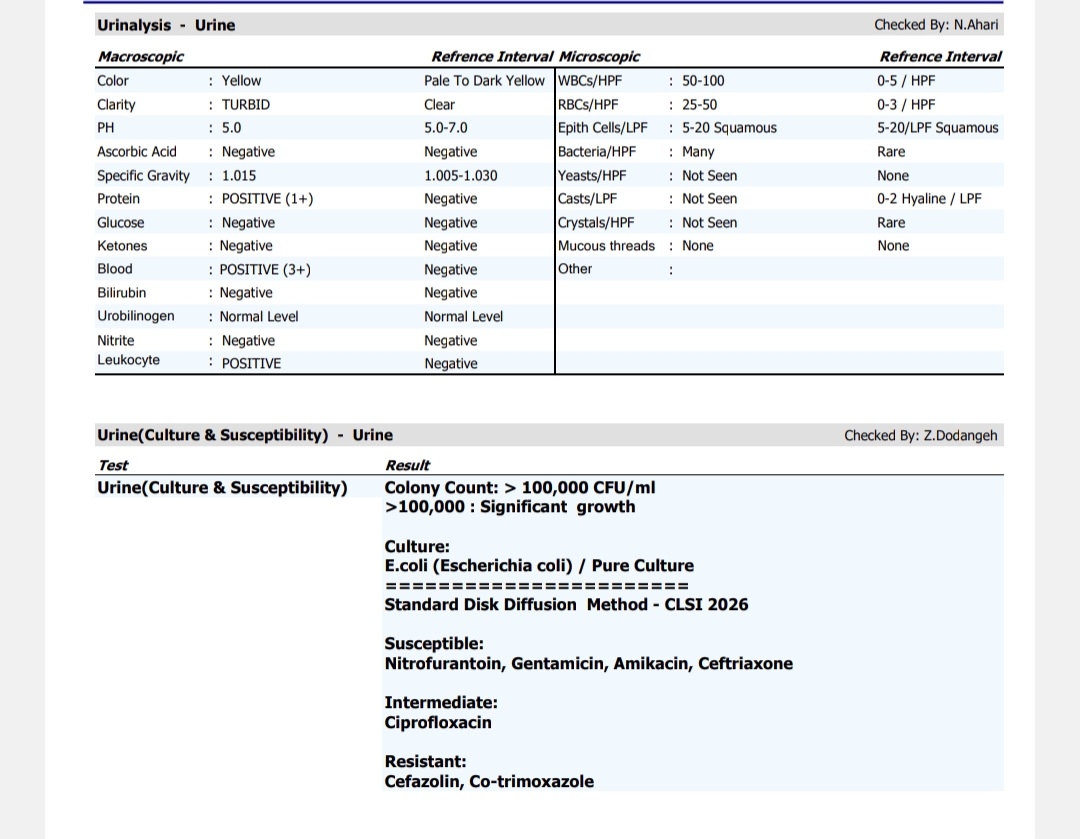
Task: Click the 'Urinalysis - Urine' section header
Action: (x=166, y=25)
